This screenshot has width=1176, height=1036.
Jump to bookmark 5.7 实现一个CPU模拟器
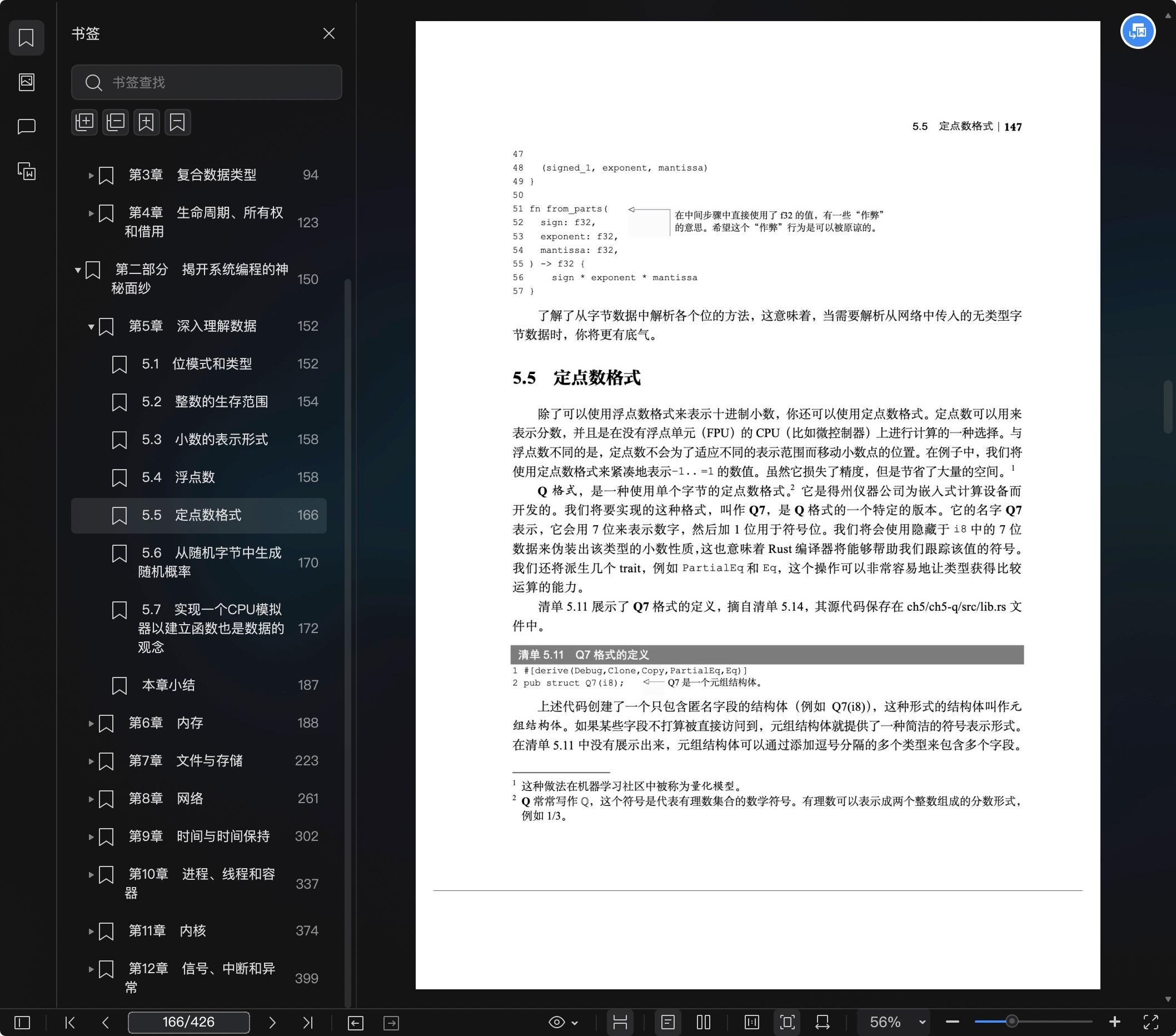point(199,628)
